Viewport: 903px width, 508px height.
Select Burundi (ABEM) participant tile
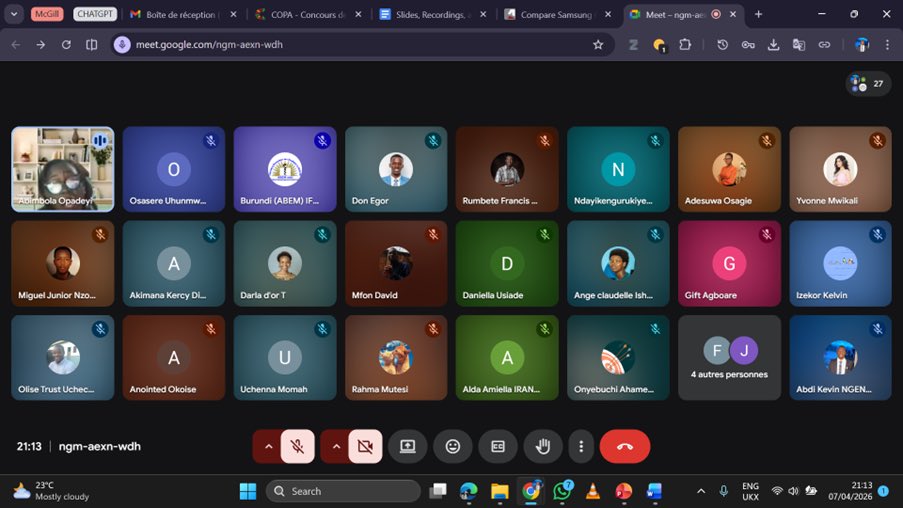pos(285,169)
